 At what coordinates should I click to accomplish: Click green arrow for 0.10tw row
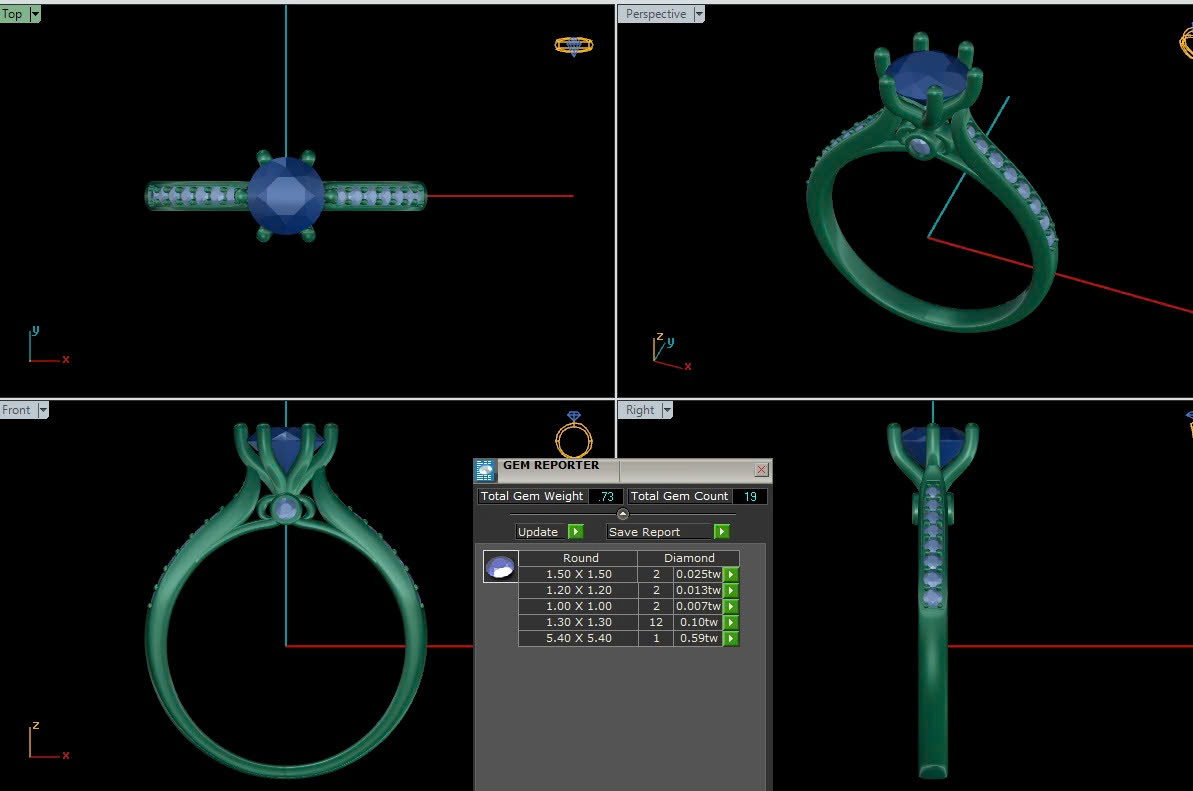click(731, 623)
